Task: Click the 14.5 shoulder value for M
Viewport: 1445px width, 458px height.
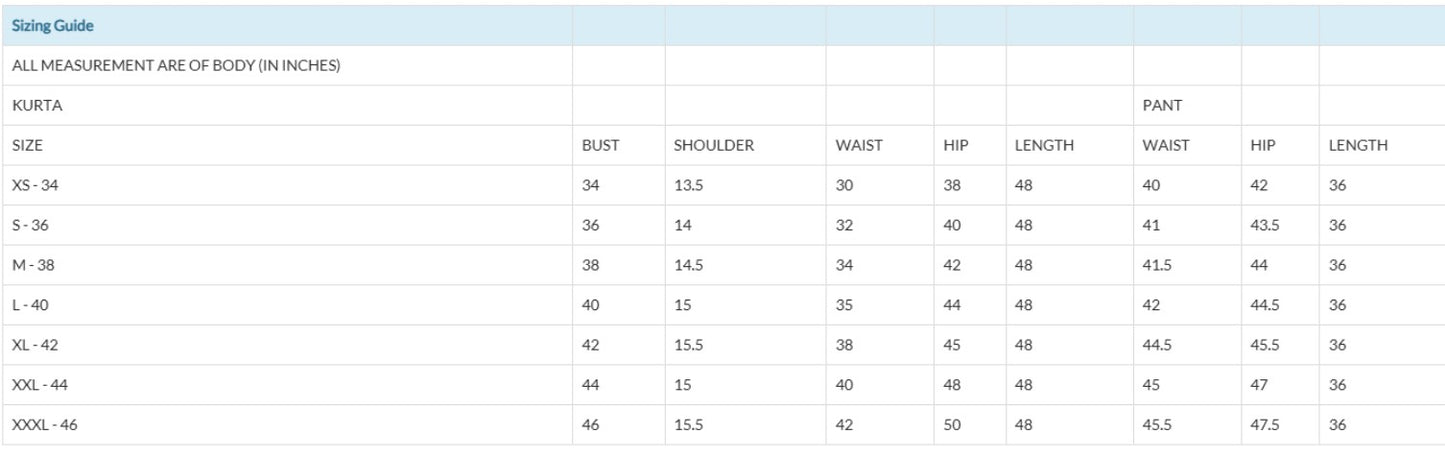Action: pyautogui.click(x=688, y=265)
